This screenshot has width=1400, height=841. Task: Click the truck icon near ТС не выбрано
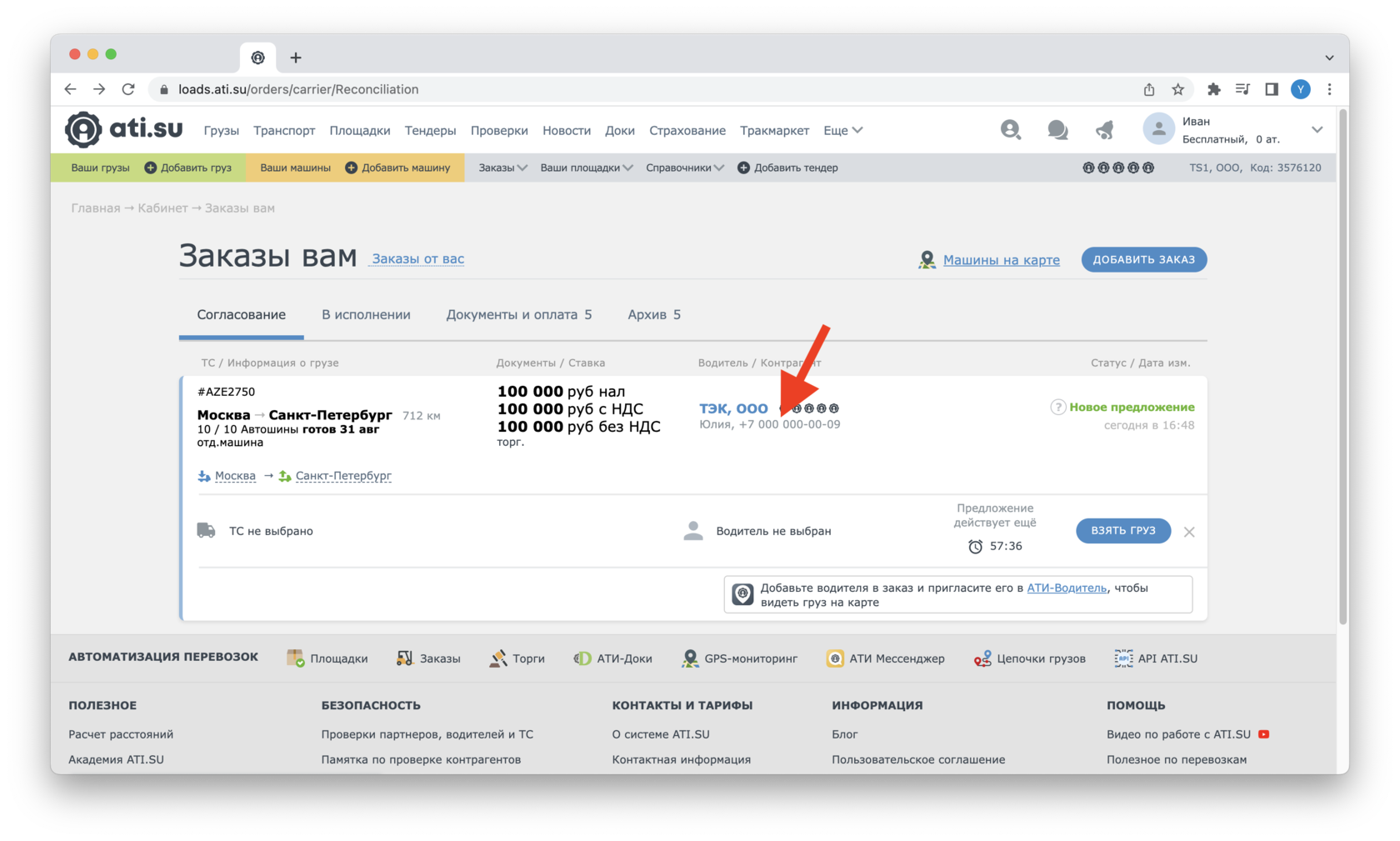[207, 530]
